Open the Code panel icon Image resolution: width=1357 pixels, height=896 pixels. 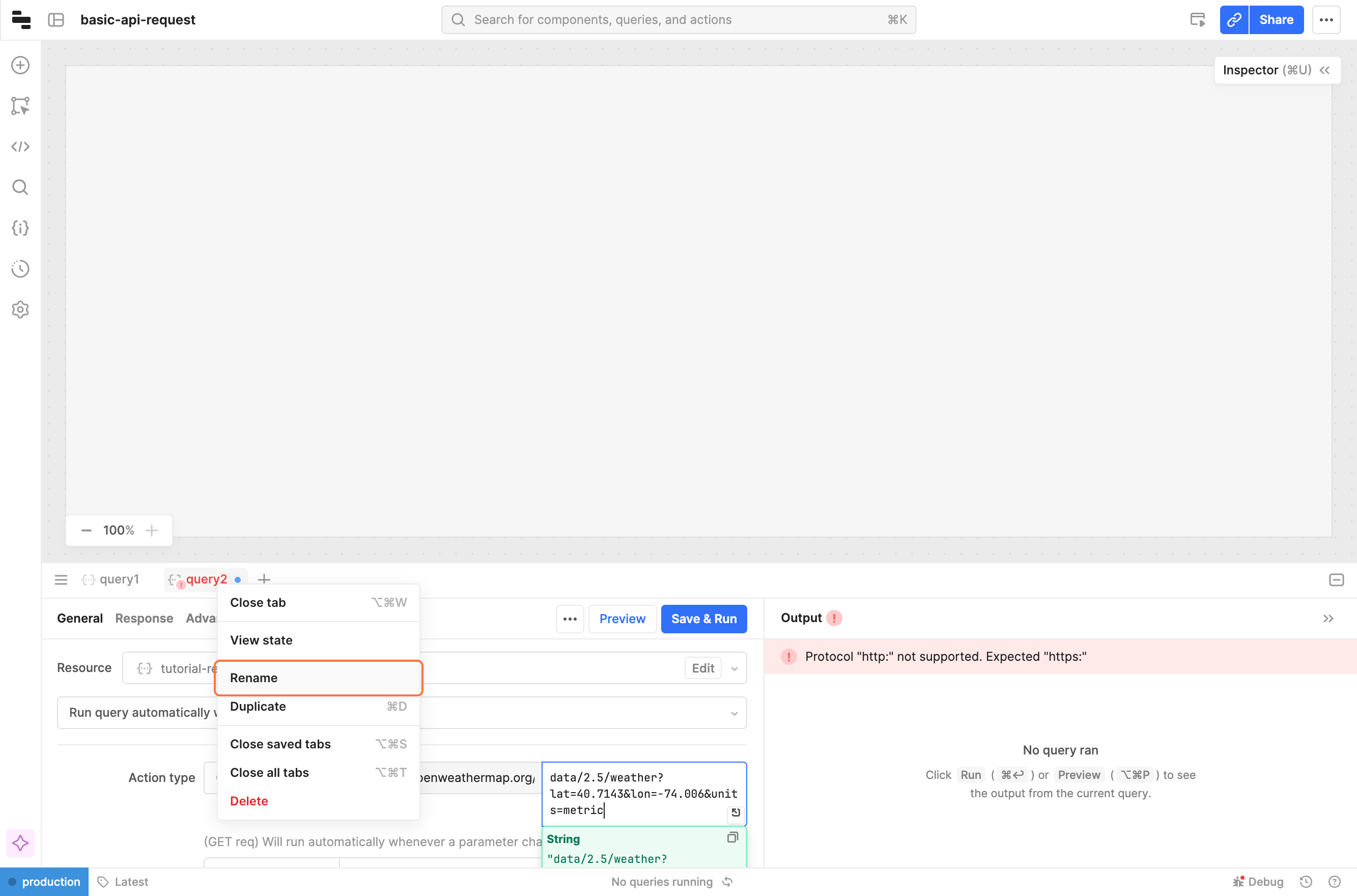click(20, 147)
